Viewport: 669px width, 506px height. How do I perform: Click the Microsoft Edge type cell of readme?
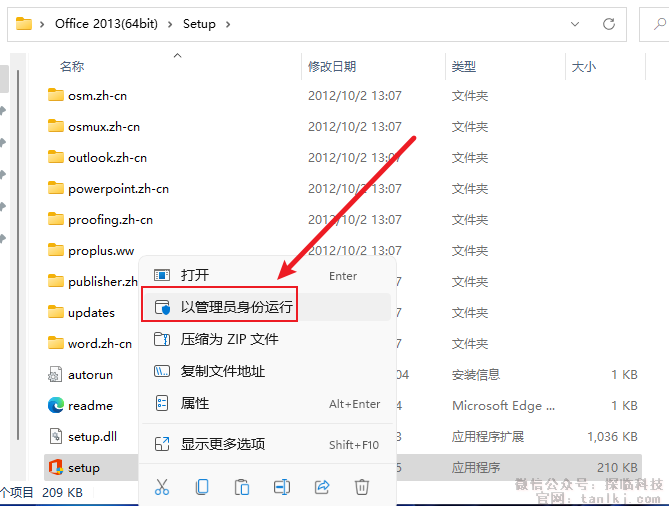click(x=503, y=405)
